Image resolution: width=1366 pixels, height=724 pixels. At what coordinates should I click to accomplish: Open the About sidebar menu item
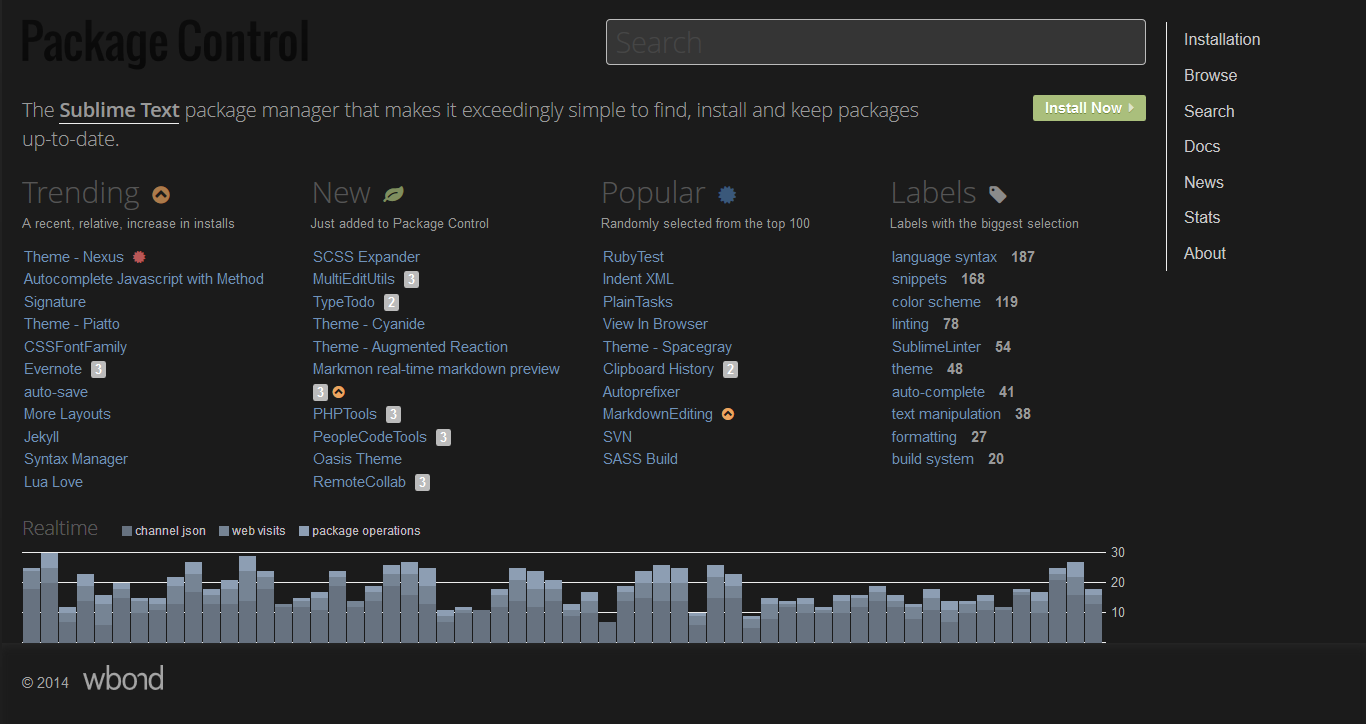(x=1205, y=254)
